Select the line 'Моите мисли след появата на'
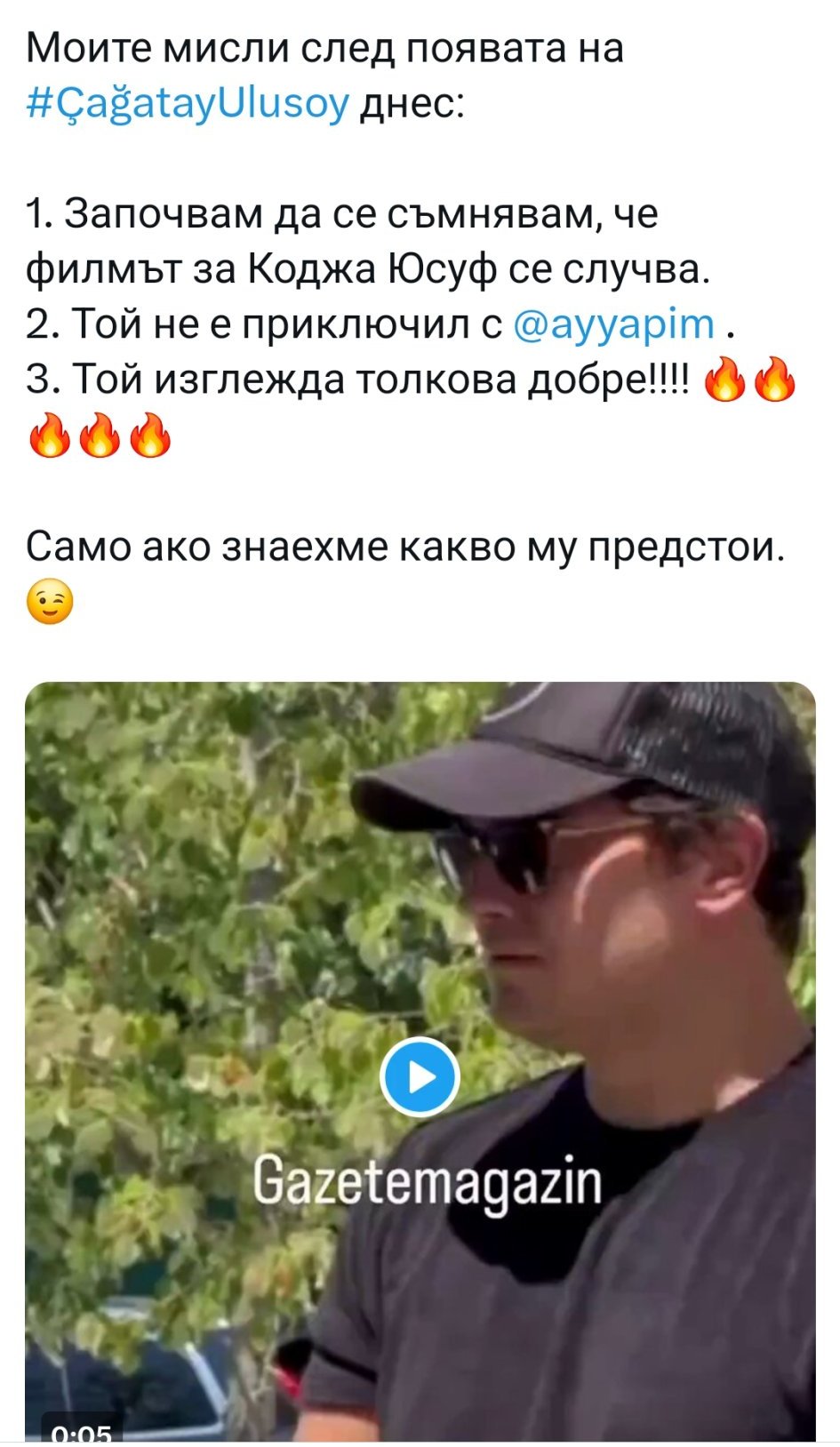The width and height of the screenshot is (840, 1447). point(324,48)
